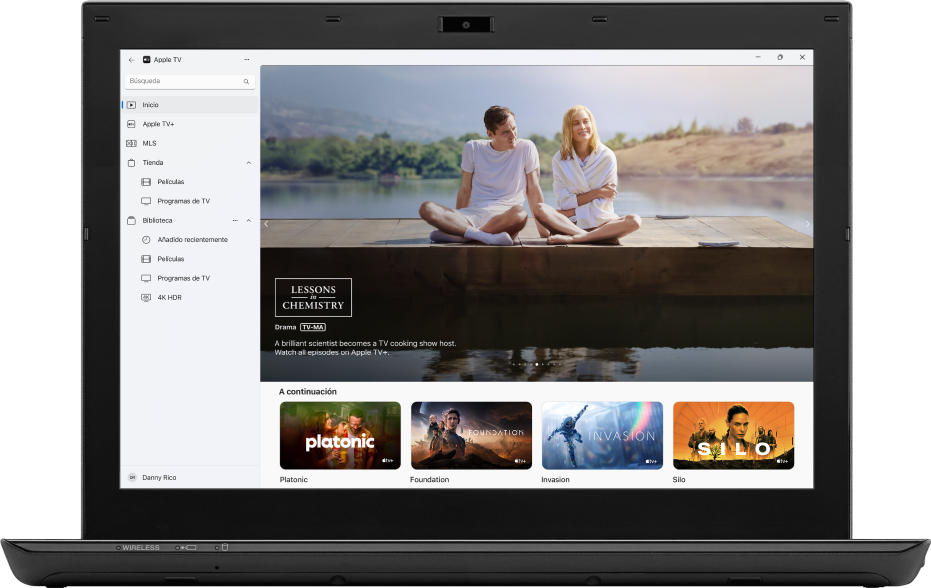Click the back arrow above the sidebar
This screenshot has height=588, width=931.
click(131, 59)
